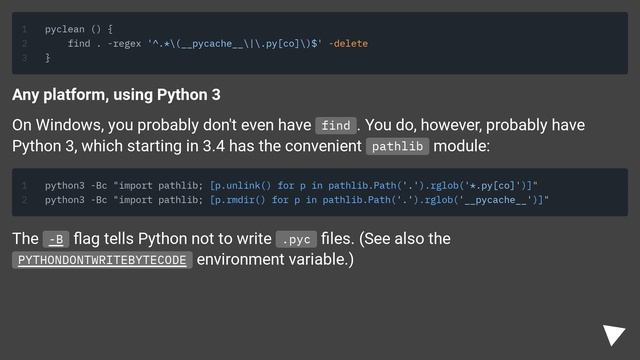Click the regex pattern string in find command
The height and width of the screenshot is (360, 640).
[x=235, y=44]
